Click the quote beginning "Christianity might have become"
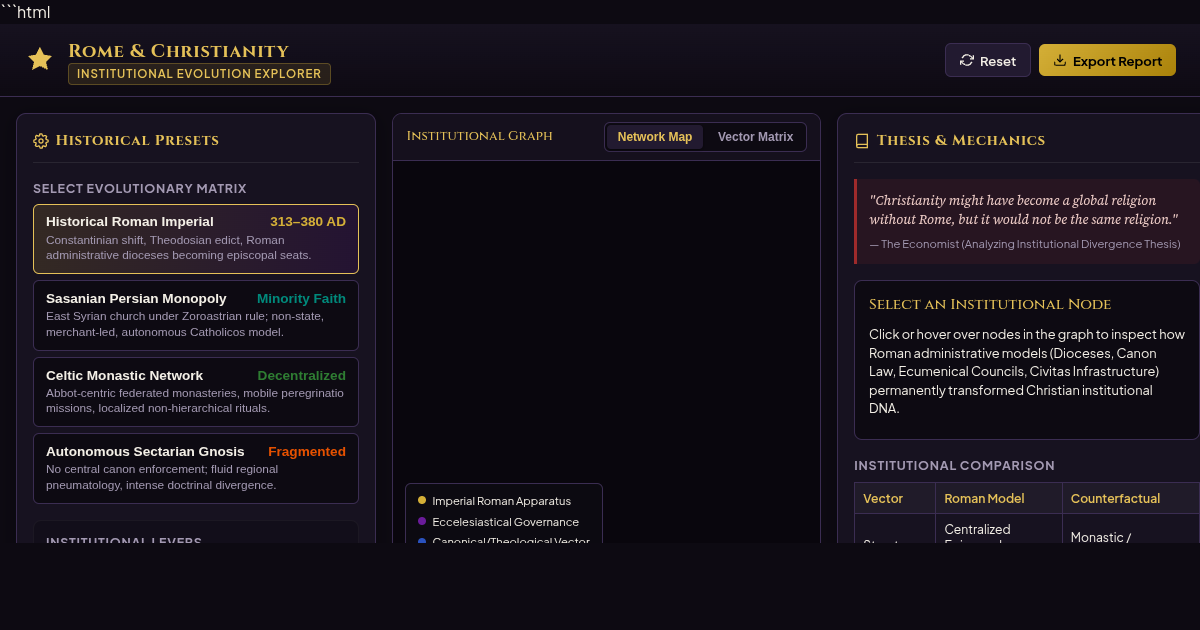1200x630 pixels. click(1024, 210)
